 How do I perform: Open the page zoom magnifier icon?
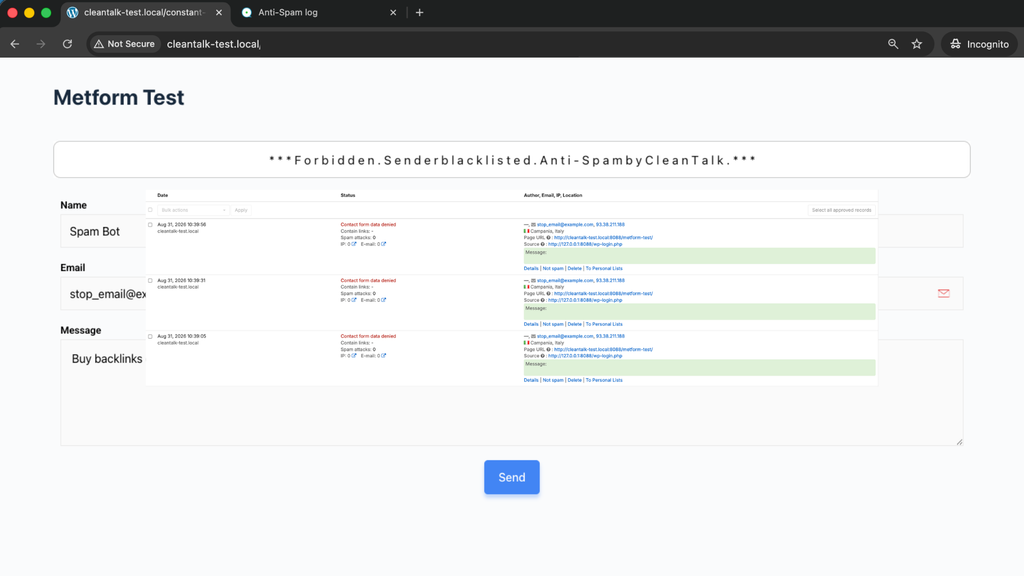coord(893,44)
